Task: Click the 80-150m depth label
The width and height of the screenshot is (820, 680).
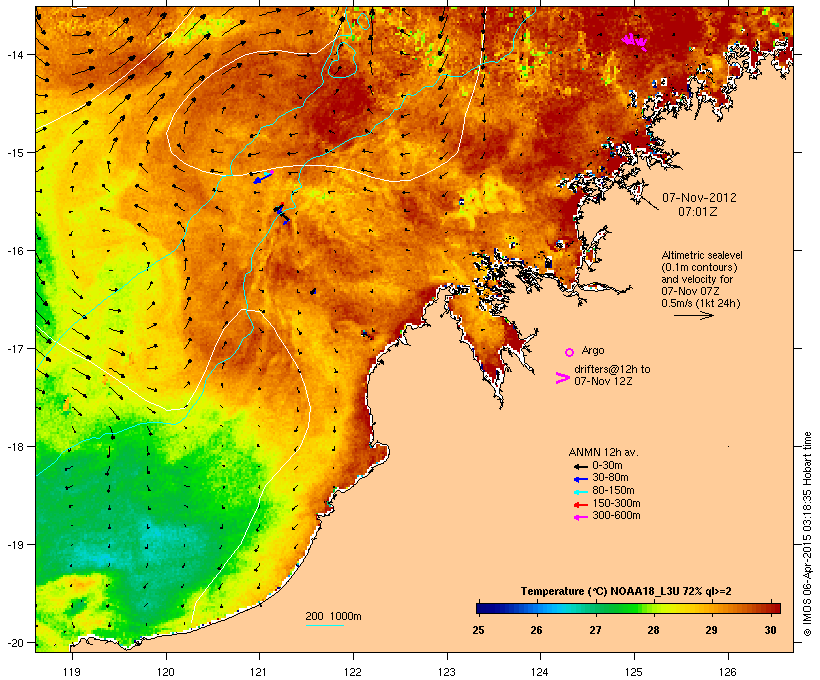Action: point(613,491)
